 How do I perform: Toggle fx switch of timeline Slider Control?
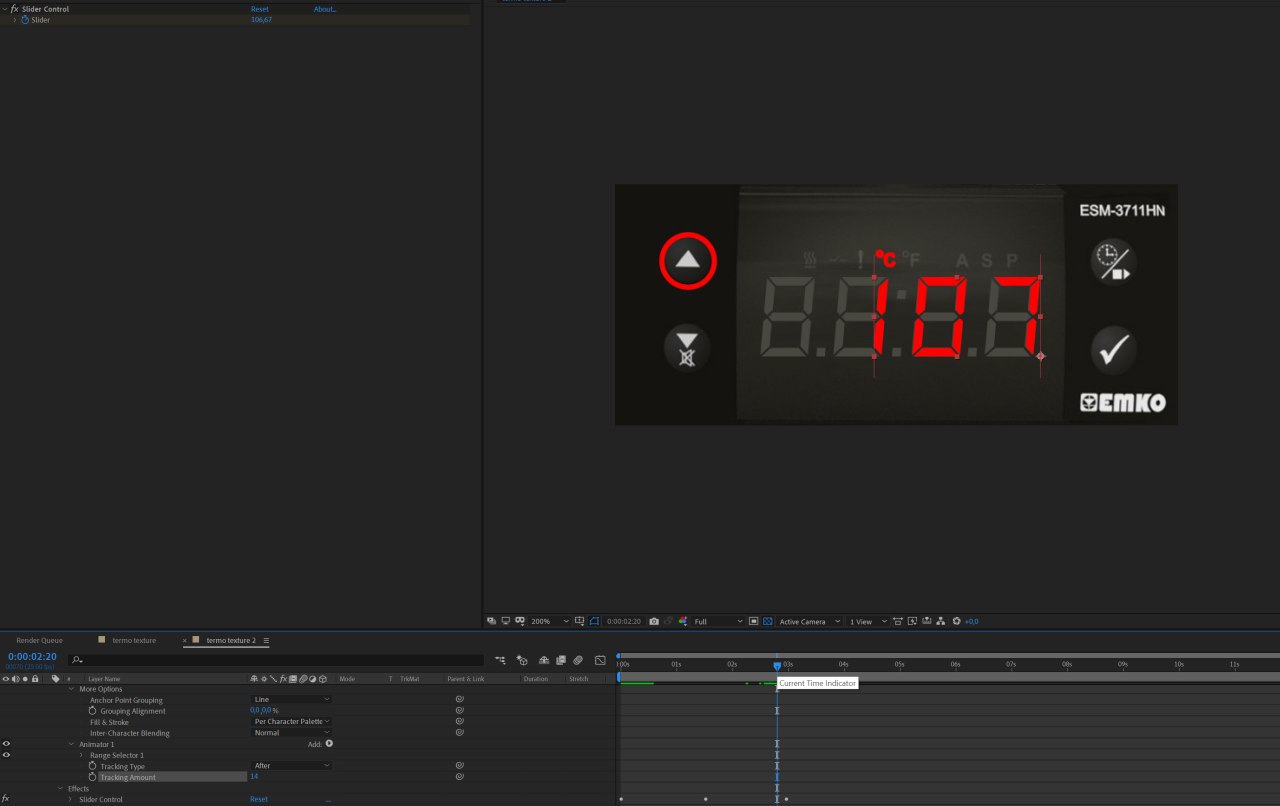pos(6,799)
